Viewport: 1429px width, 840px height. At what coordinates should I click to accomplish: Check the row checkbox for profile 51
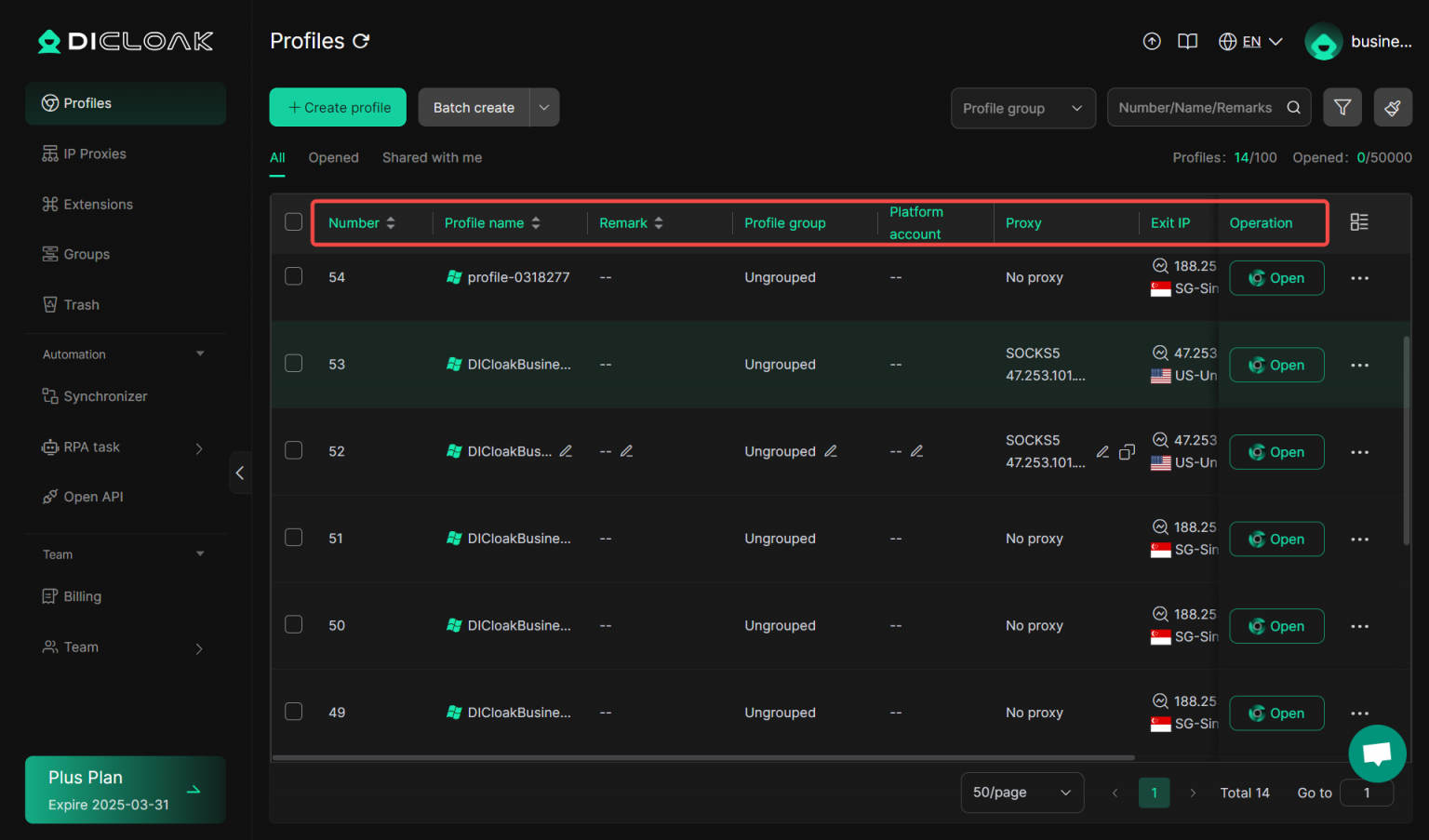pos(293,537)
